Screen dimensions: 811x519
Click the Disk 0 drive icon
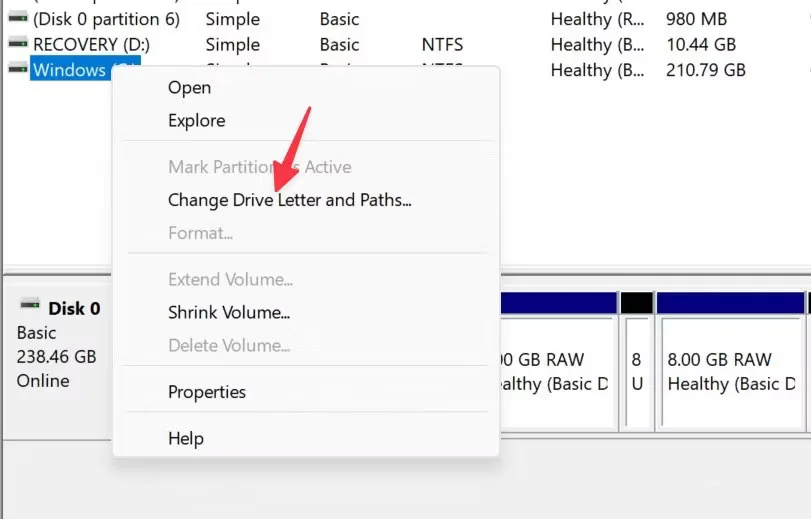point(29,304)
